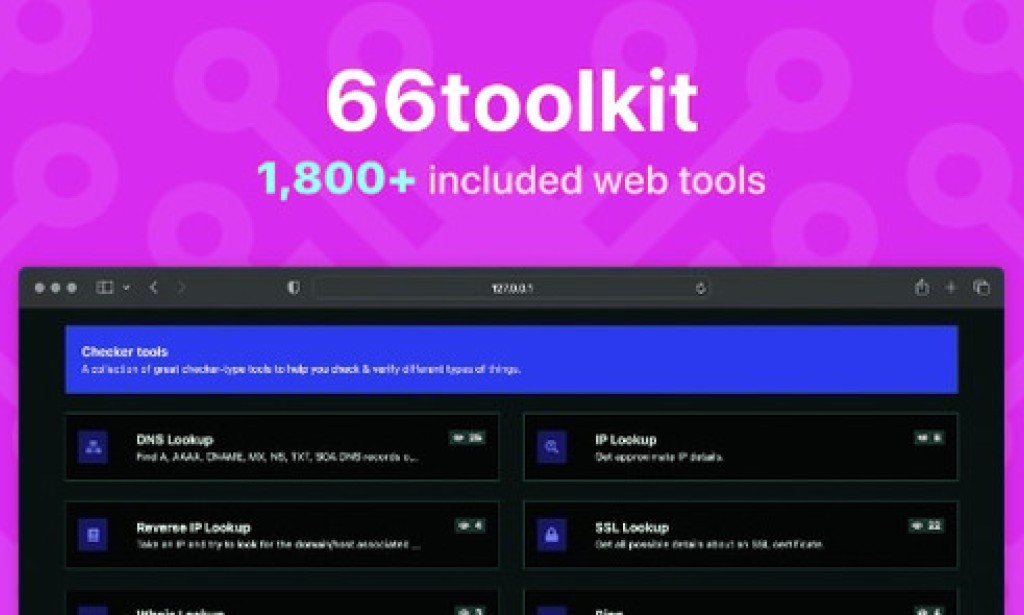Click the privacy shield icon beside address bar
The image size is (1024, 615).
pyautogui.click(x=294, y=287)
